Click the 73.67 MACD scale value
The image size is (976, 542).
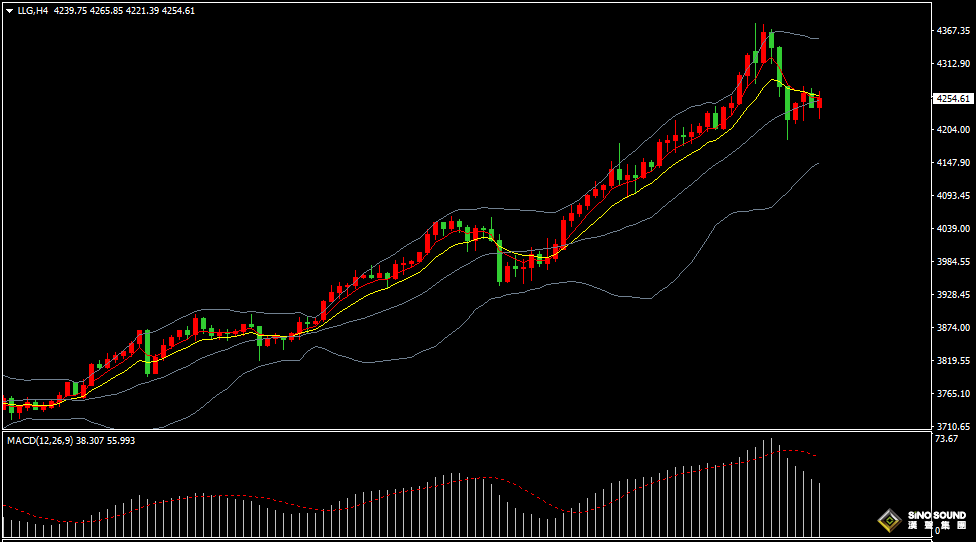[946, 439]
